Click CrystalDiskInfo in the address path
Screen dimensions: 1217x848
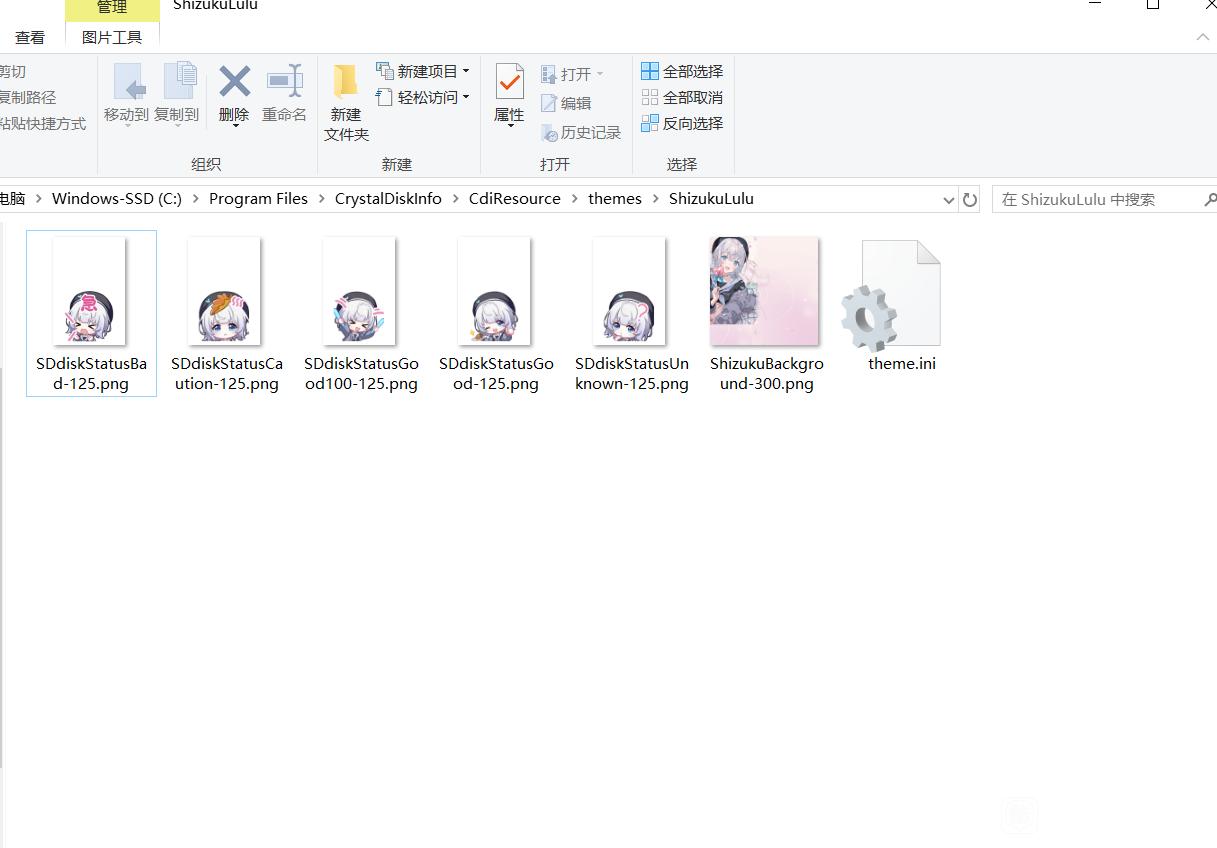pyautogui.click(x=388, y=198)
